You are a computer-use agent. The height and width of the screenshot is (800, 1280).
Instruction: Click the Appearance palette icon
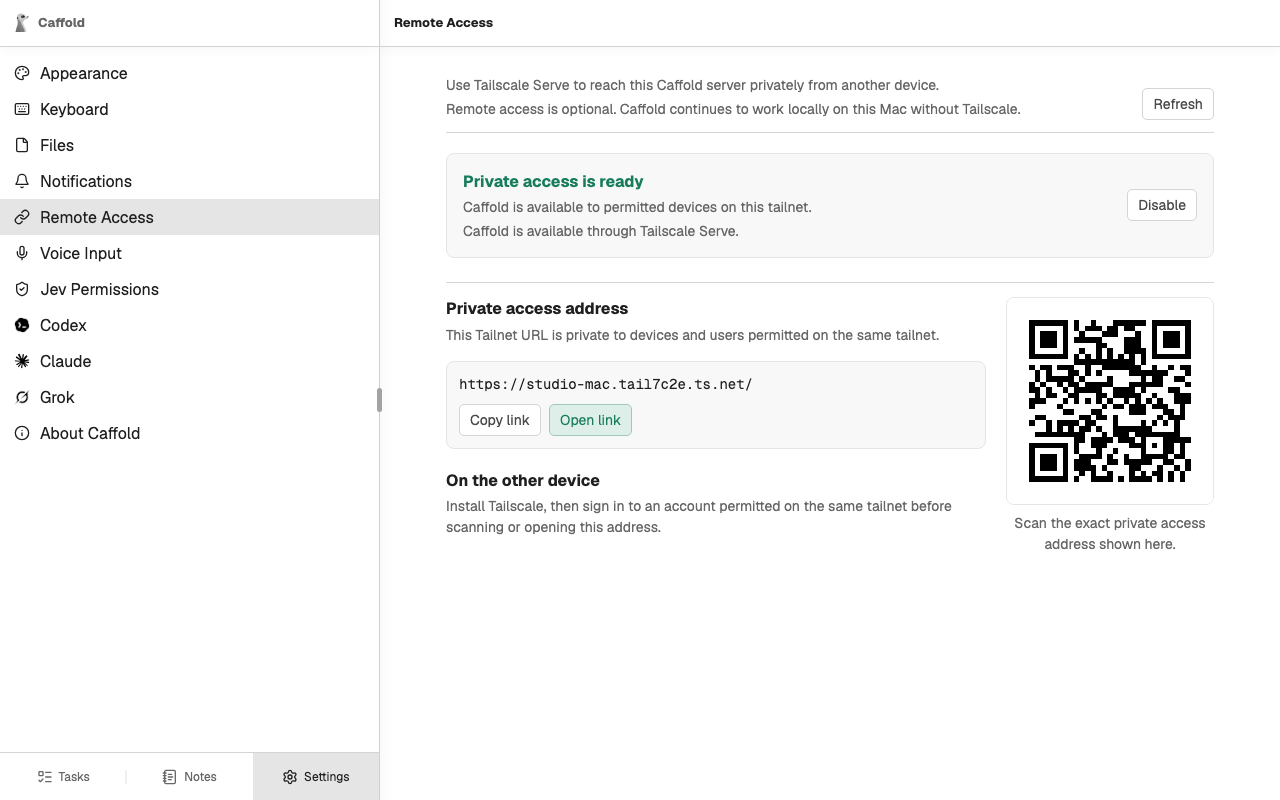[x=22, y=73]
